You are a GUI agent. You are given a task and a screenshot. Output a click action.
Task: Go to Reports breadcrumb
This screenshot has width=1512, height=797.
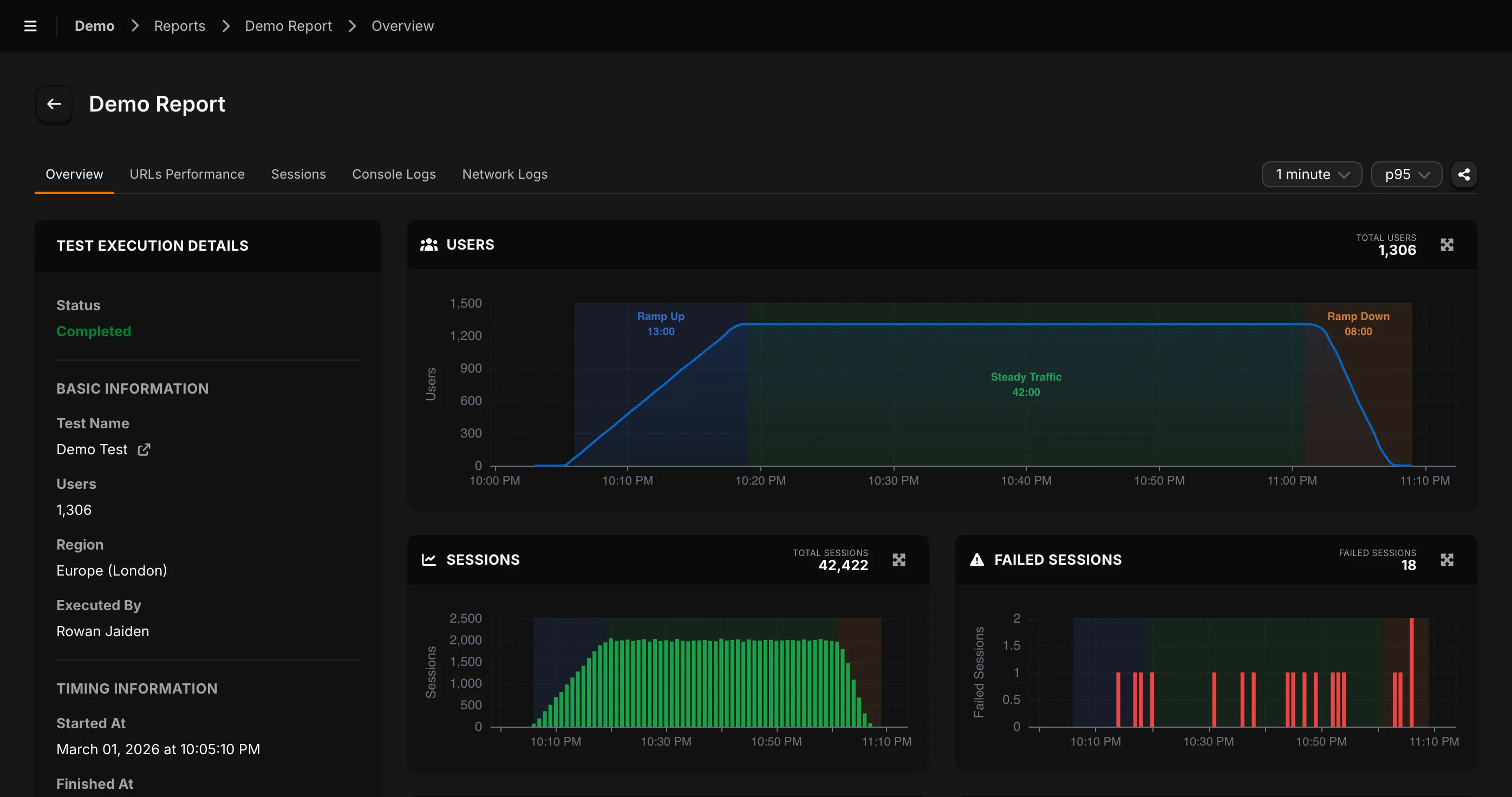180,26
